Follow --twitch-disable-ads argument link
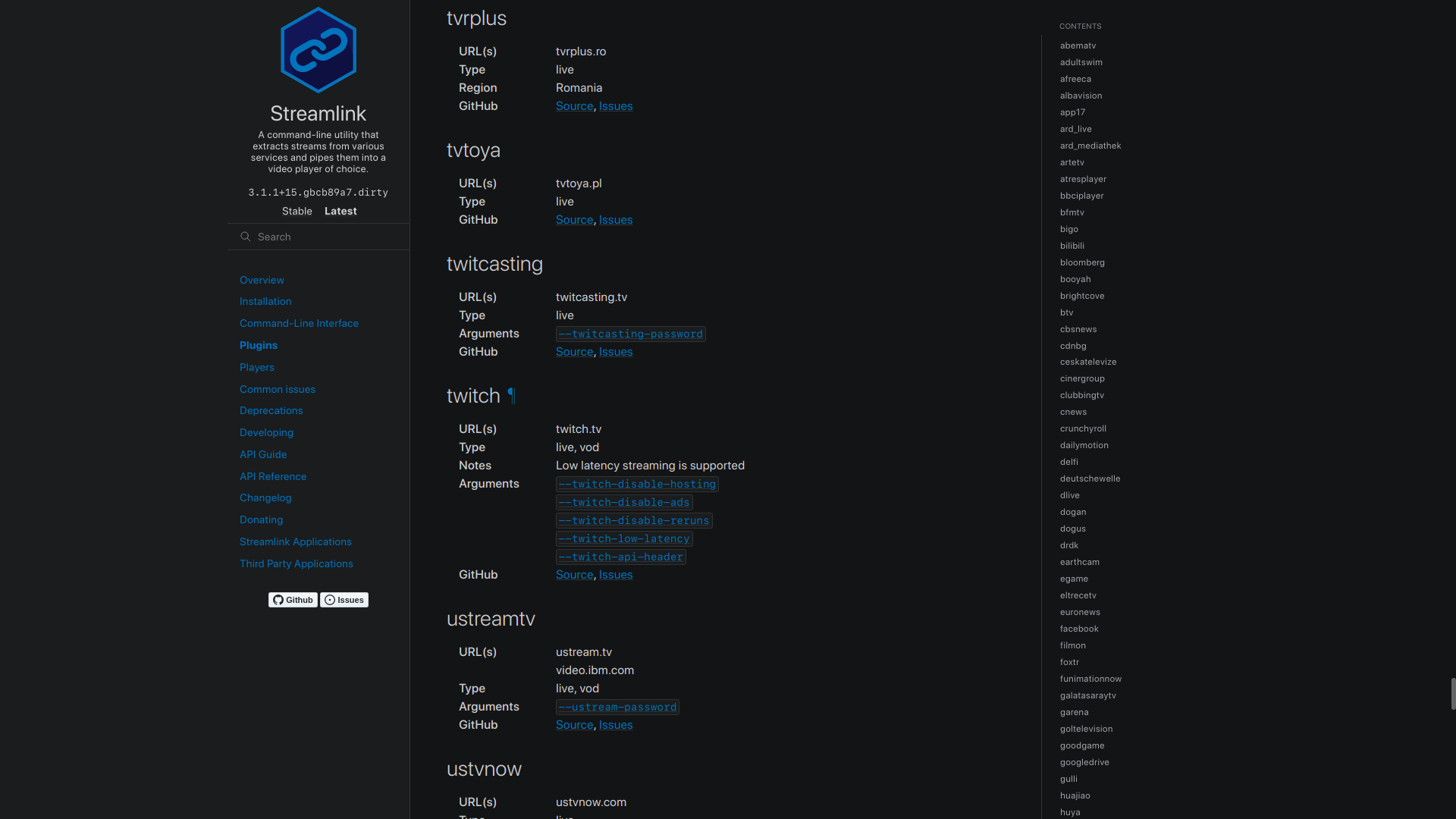 [x=624, y=502]
